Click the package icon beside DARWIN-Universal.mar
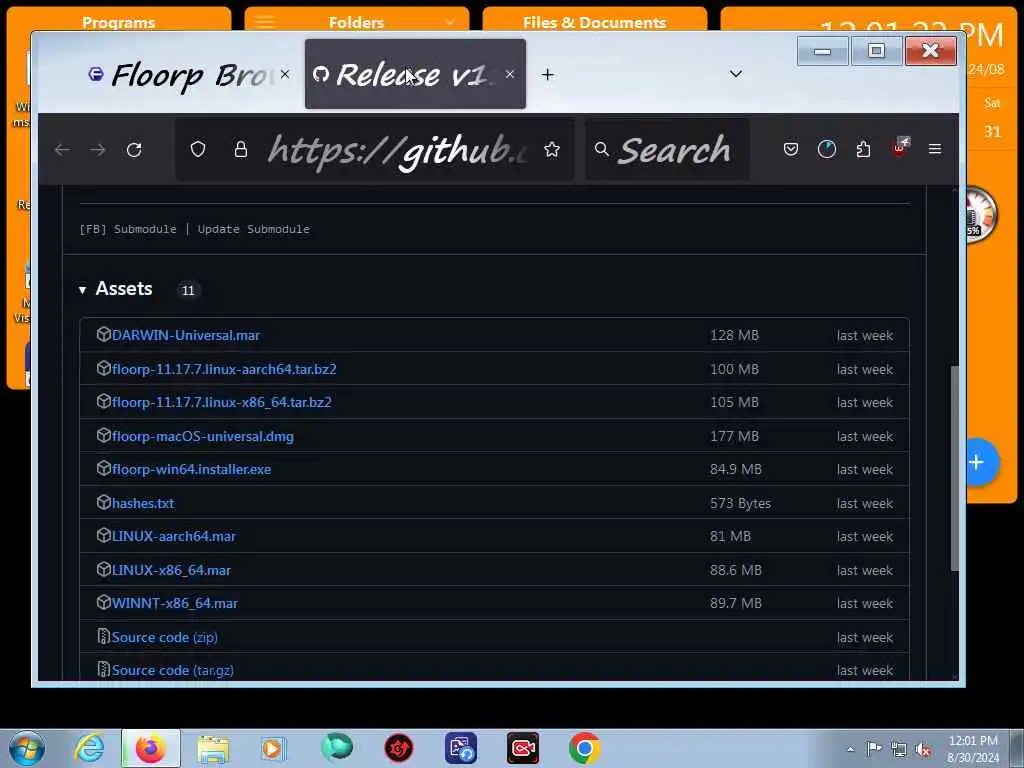 point(103,334)
